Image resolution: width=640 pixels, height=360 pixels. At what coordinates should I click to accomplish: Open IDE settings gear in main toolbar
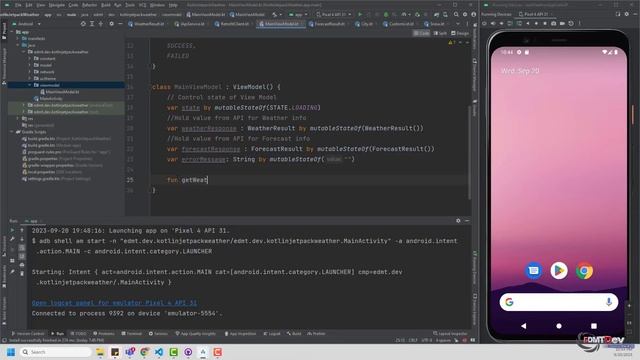point(465,14)
